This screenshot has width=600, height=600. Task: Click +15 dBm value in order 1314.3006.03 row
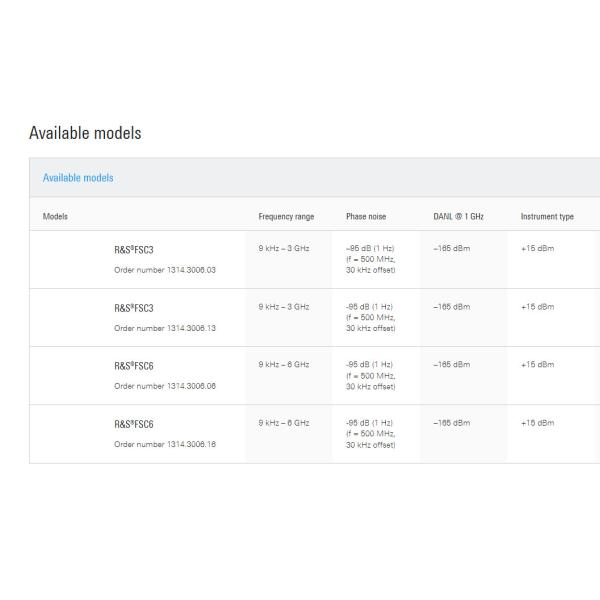(537, 248)
